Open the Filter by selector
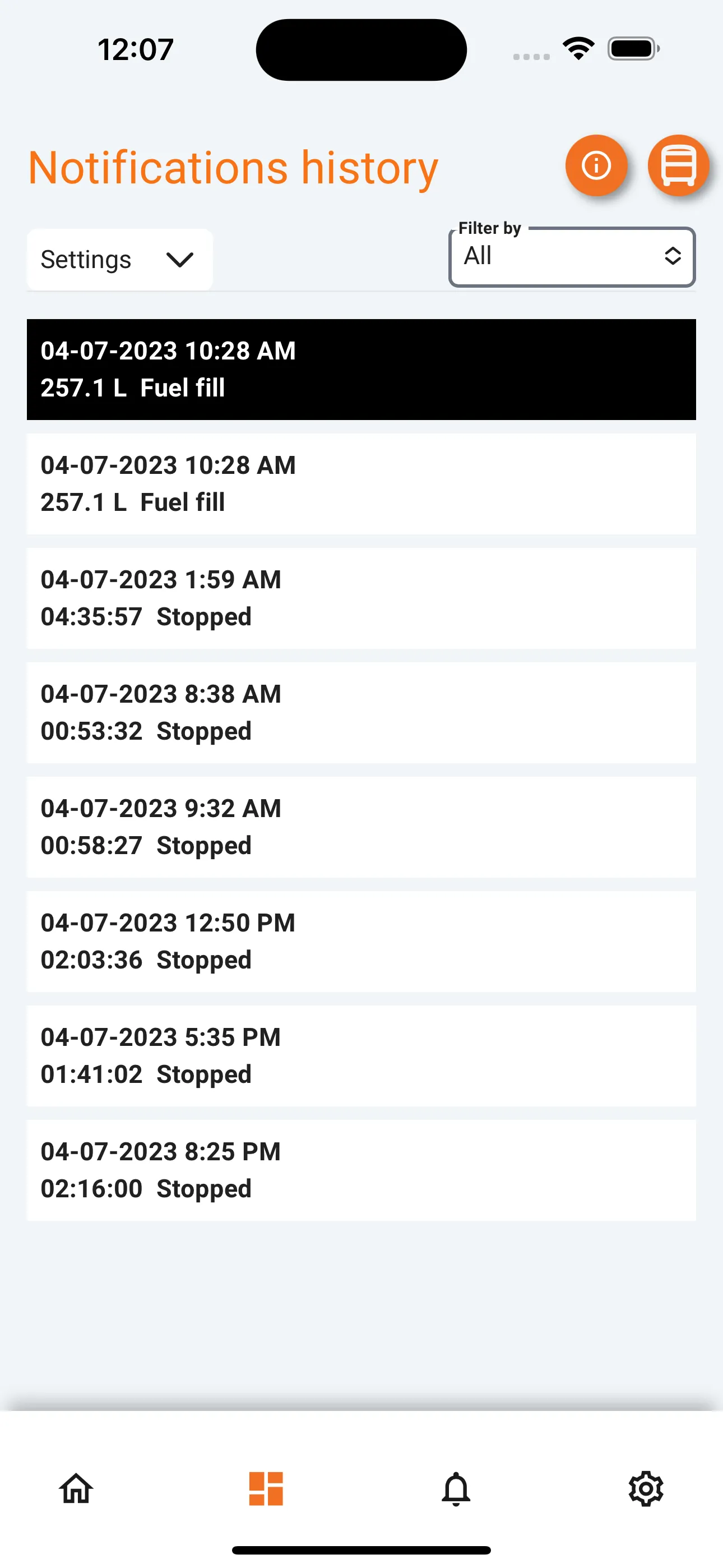The image size is (723, 1568). pos(572,257)
